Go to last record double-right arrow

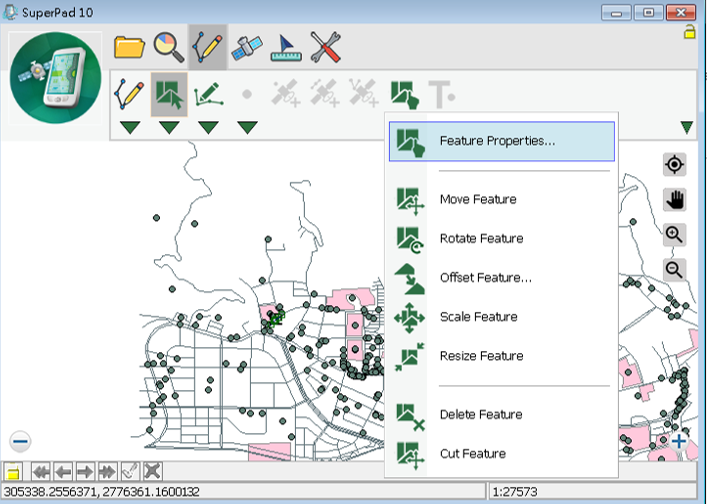(107, 472)
